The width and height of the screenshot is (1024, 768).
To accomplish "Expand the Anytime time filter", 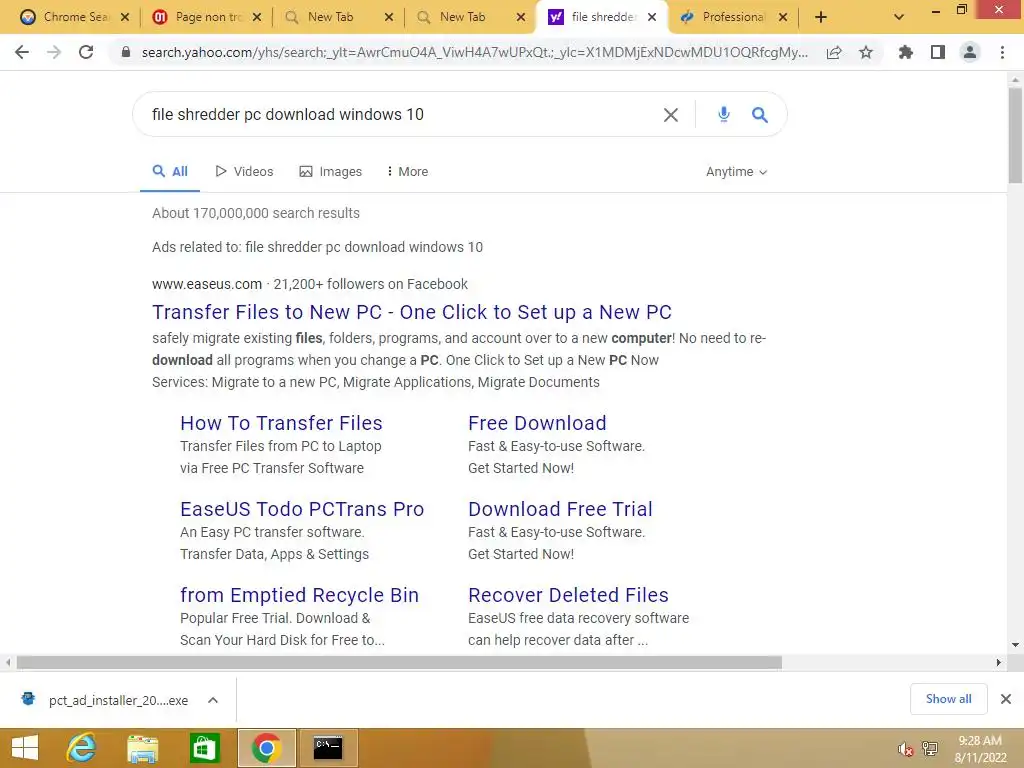I will (x=736, y=172).
